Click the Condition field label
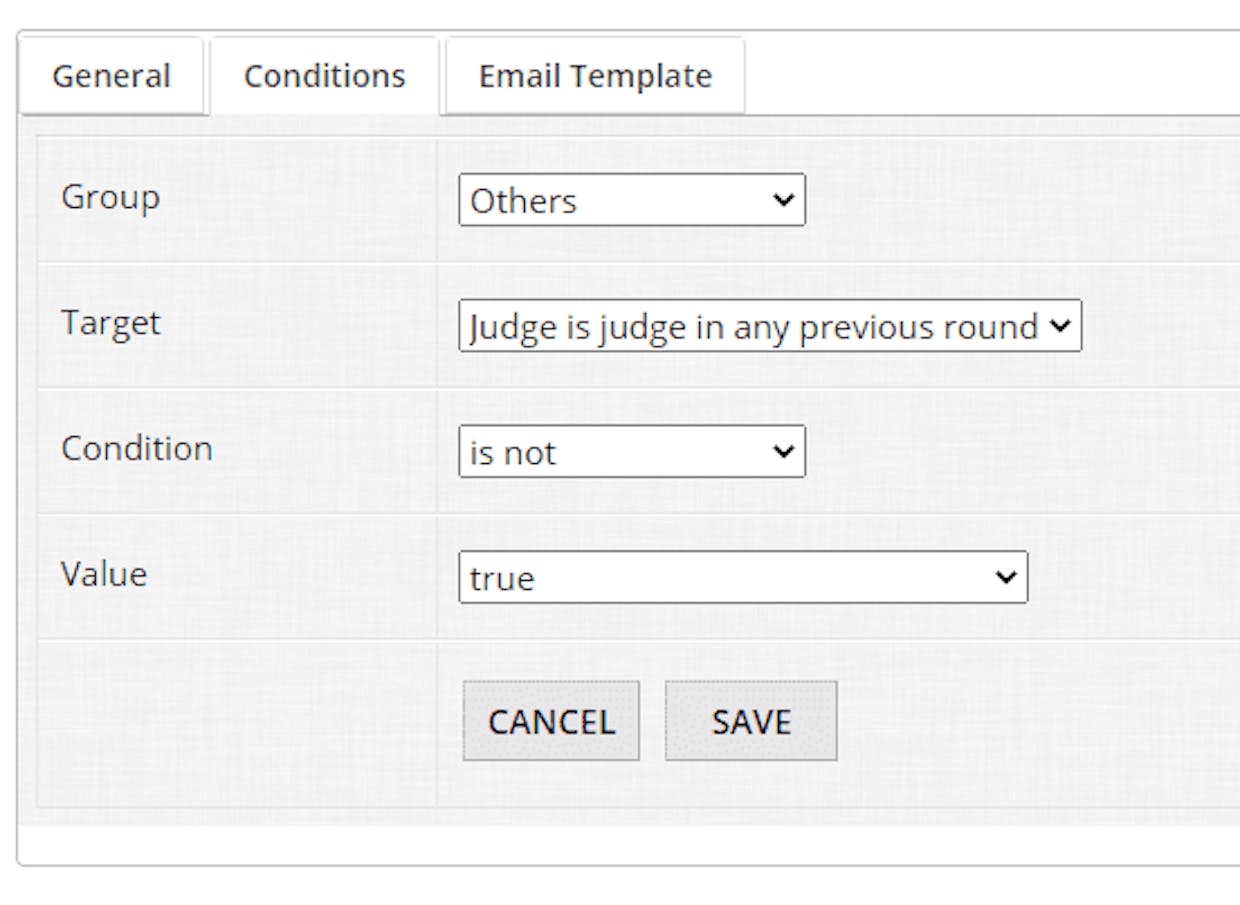This screenshot has height=905, width=1240. 137,448
